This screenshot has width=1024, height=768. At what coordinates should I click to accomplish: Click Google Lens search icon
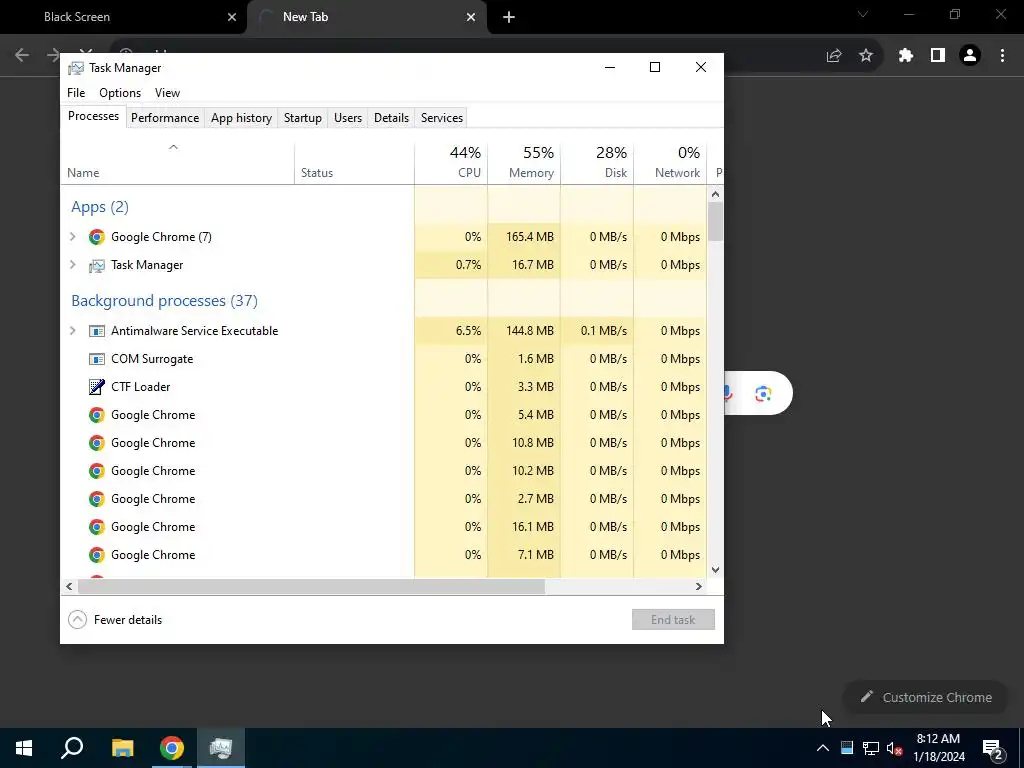[x=763, y=394]
